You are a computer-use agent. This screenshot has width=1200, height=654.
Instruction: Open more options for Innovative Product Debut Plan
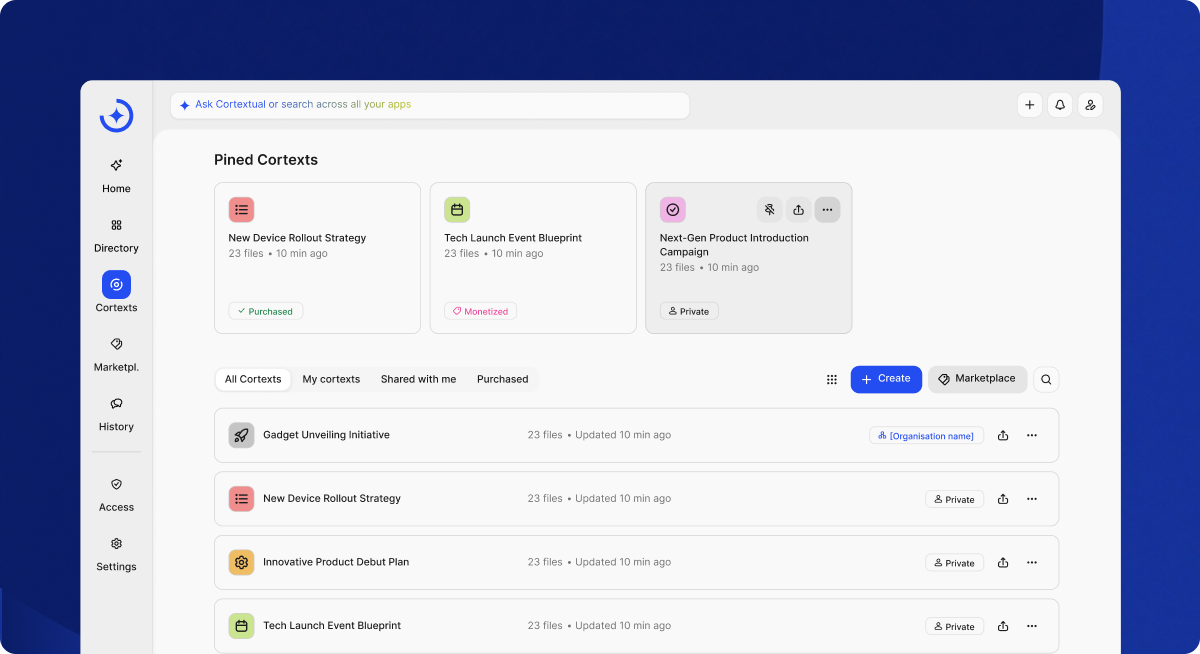click(x=1032, y=563)
